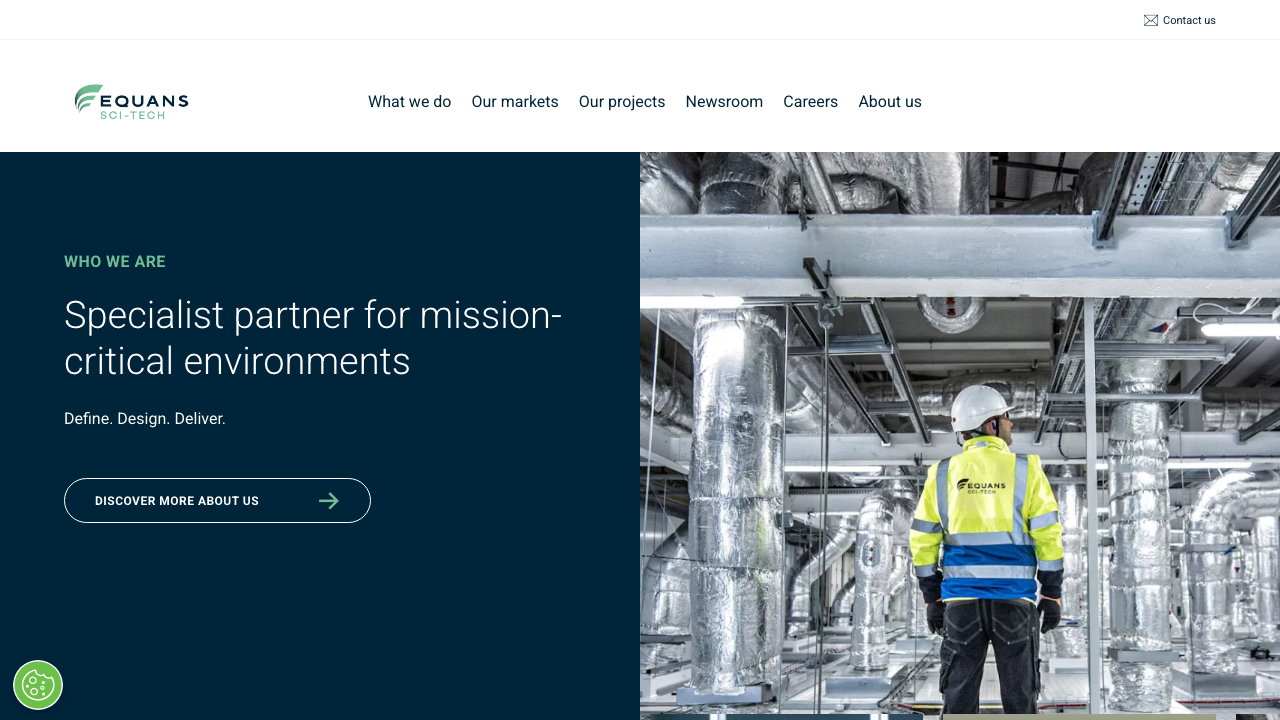Screen dimensions: 1280x720
Task: Click the DISCOVER MORE ABOUT US button
Action: pyautogui.click(x=217, y=500)
